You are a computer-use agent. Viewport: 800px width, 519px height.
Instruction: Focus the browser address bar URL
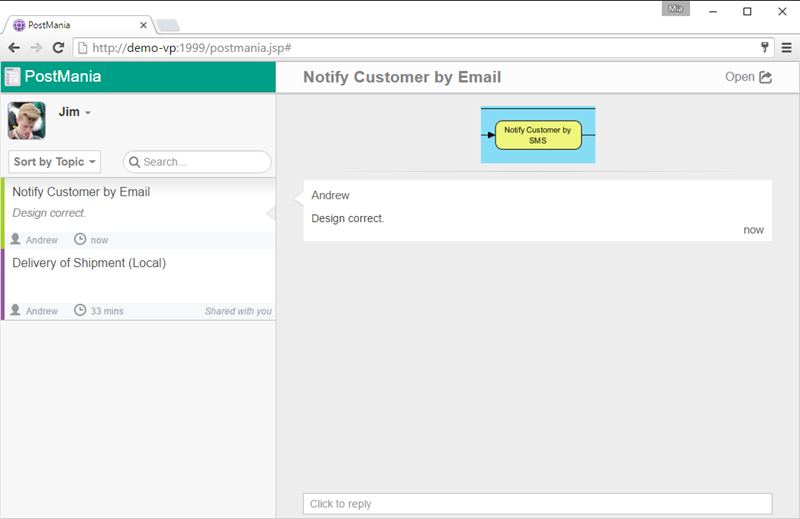pyautogui.click(x=400, y=47)
